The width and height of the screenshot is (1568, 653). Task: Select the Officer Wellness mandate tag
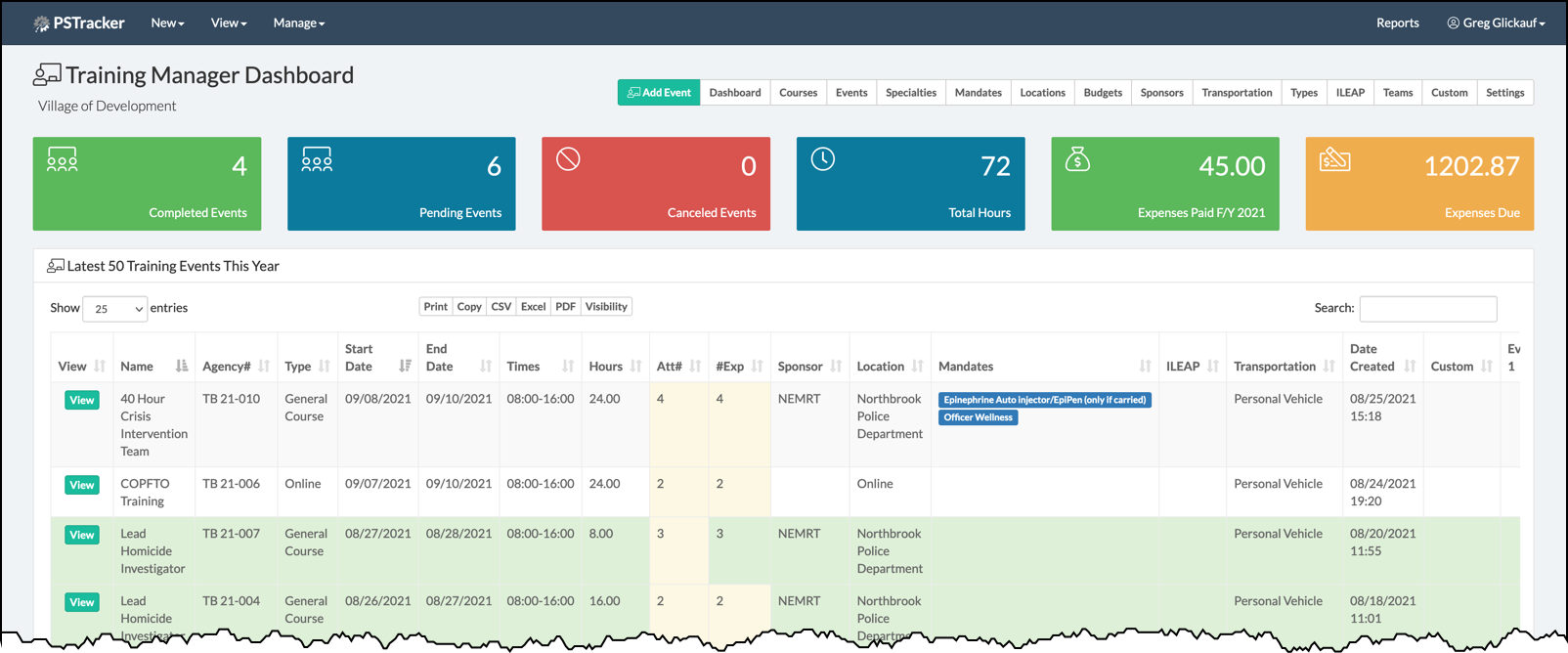[978, 417]
